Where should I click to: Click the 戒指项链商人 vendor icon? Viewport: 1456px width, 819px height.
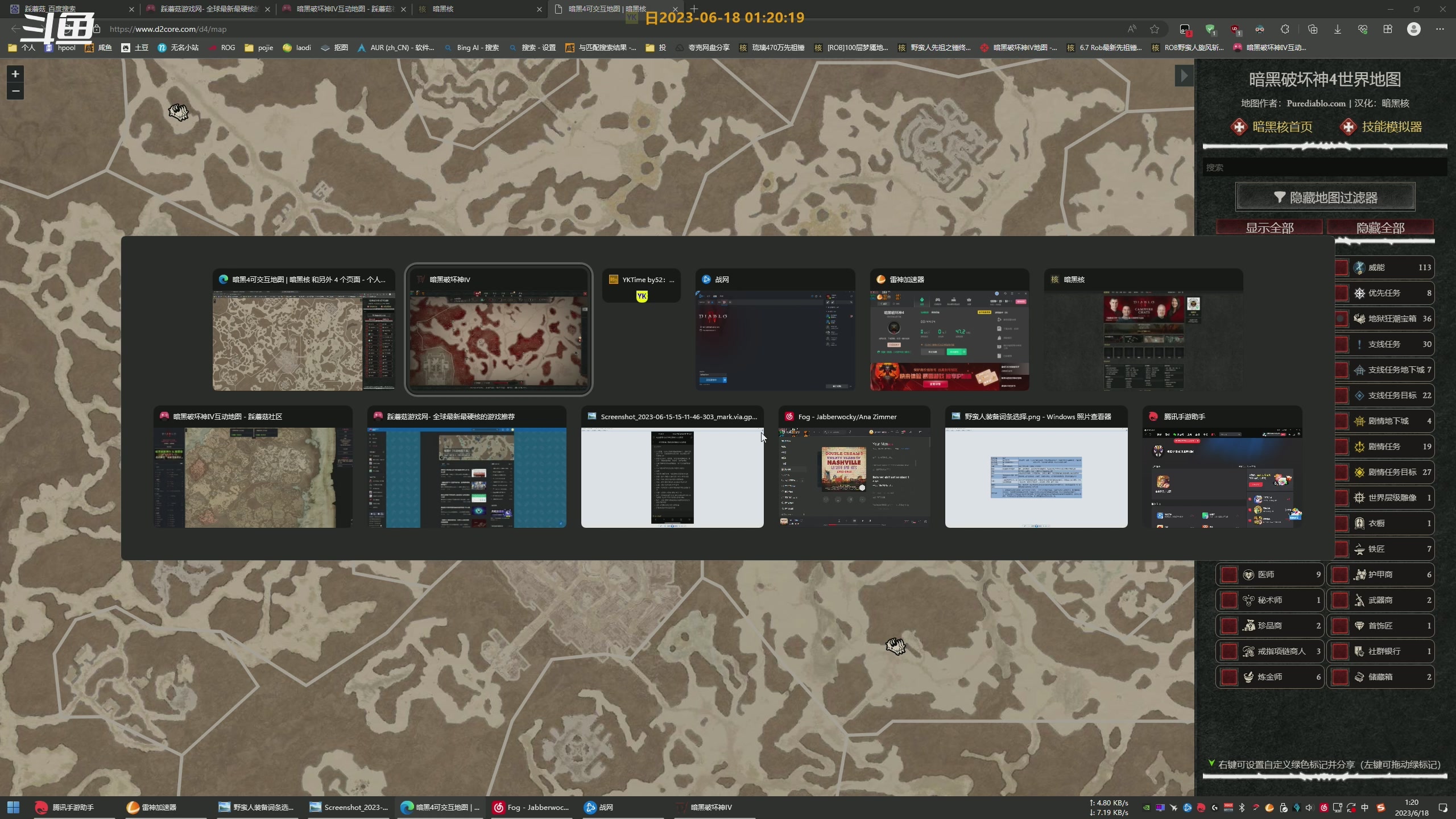click(1248, 651)
